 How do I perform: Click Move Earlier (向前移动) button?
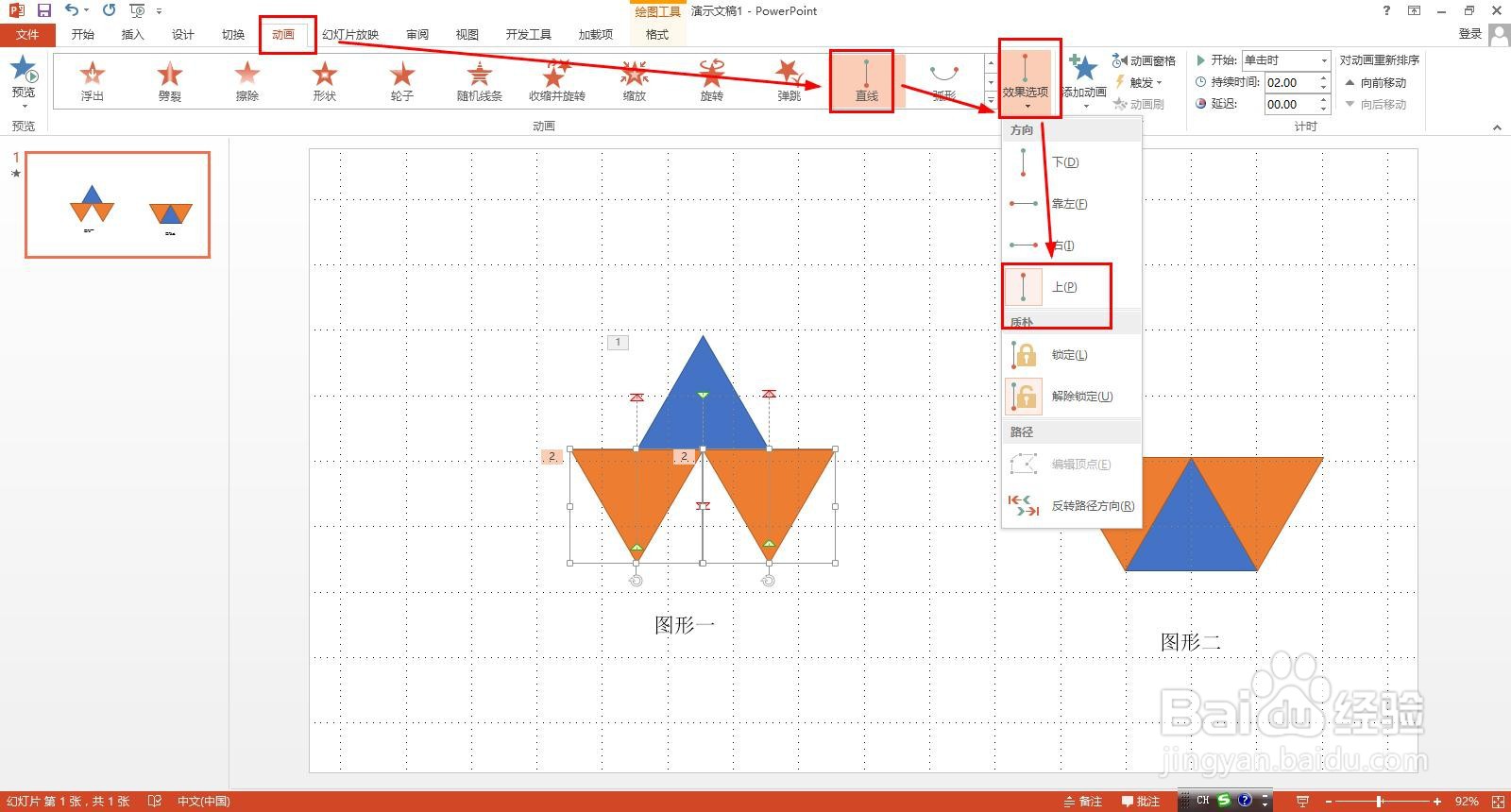tap(1376, 83)
